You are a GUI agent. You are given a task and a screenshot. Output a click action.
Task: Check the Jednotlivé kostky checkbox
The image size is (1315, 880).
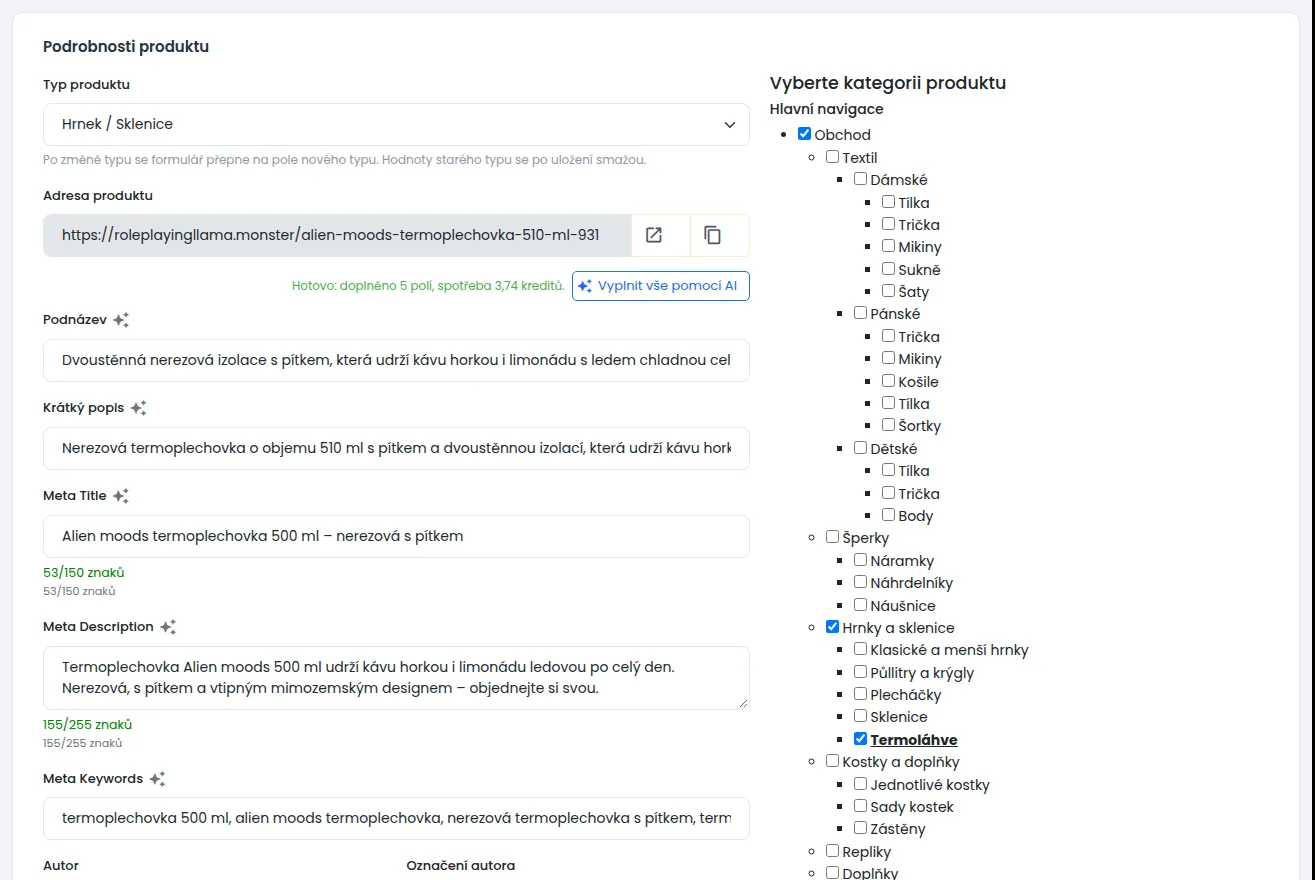coord(860,784)
